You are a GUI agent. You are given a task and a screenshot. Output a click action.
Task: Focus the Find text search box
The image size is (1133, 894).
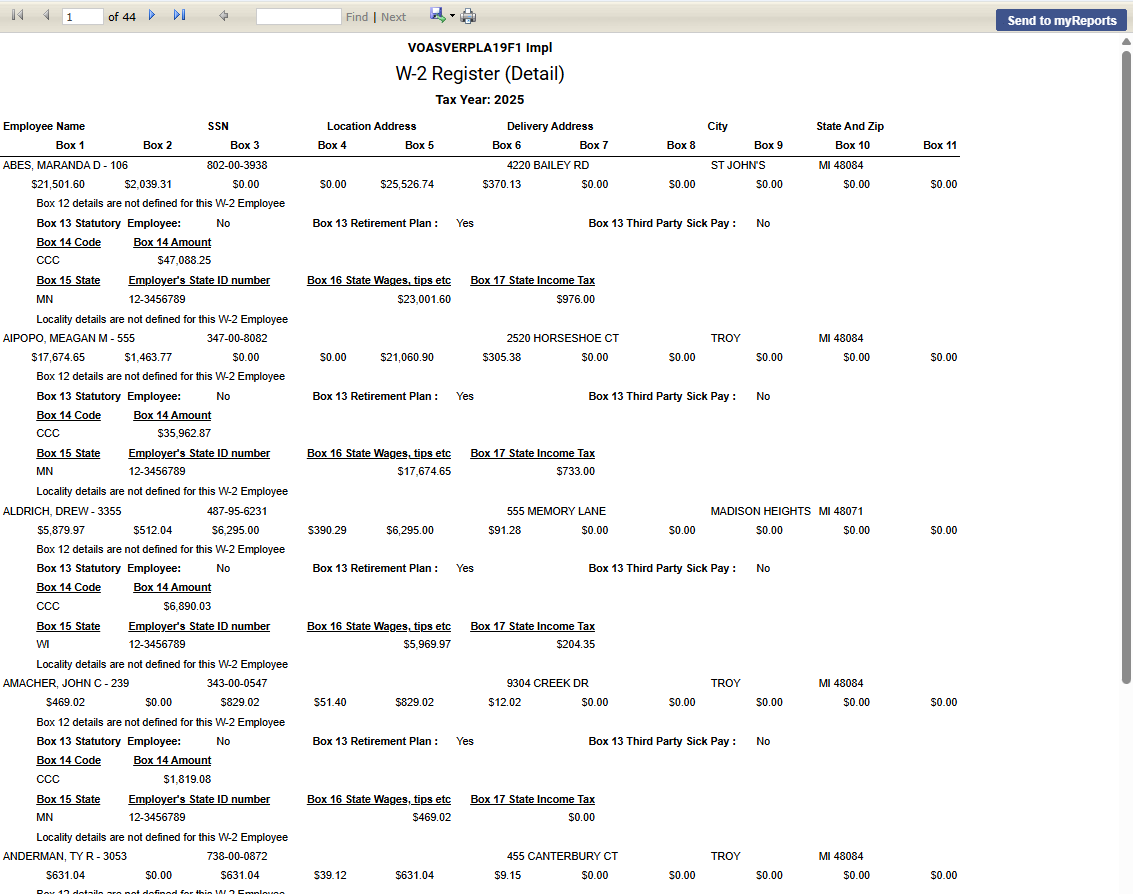coord(298,17)
